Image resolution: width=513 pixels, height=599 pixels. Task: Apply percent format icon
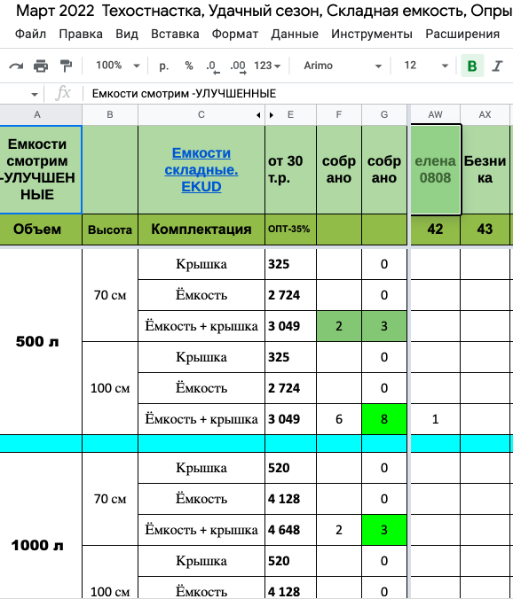click(x=189, y=66)
